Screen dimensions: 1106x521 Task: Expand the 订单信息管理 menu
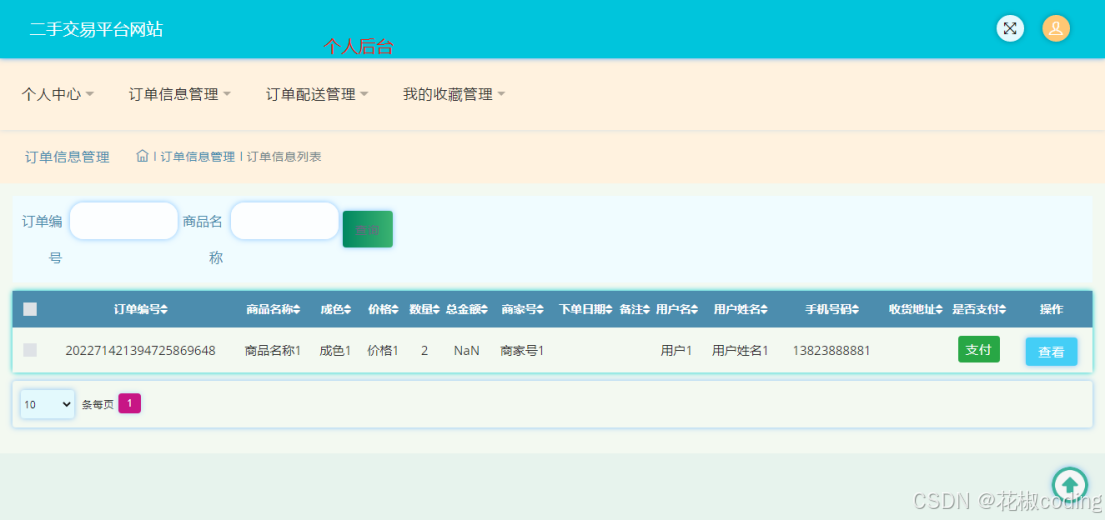(x=180, y=94)
